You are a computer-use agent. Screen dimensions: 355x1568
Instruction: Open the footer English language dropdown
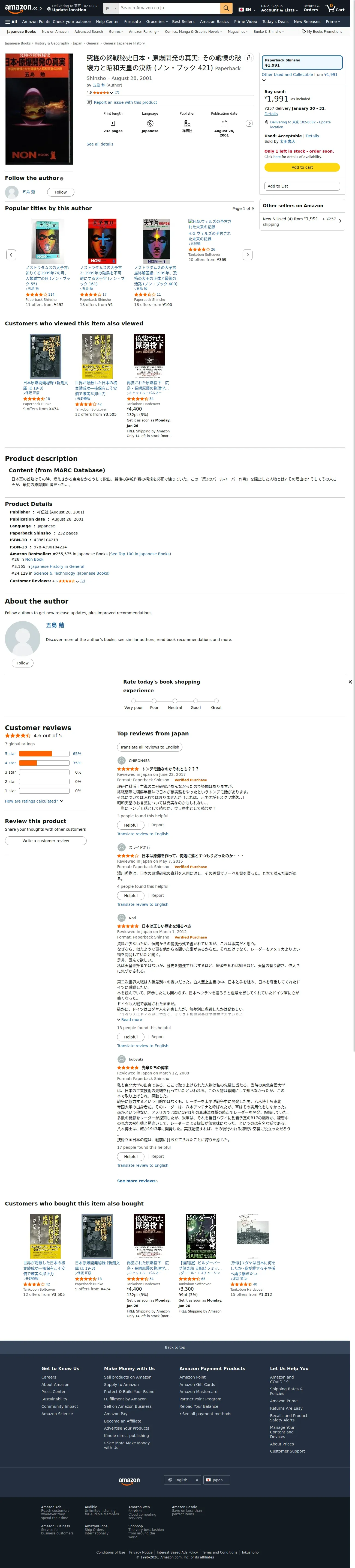pyautogui.click(x=183, y=1480)
